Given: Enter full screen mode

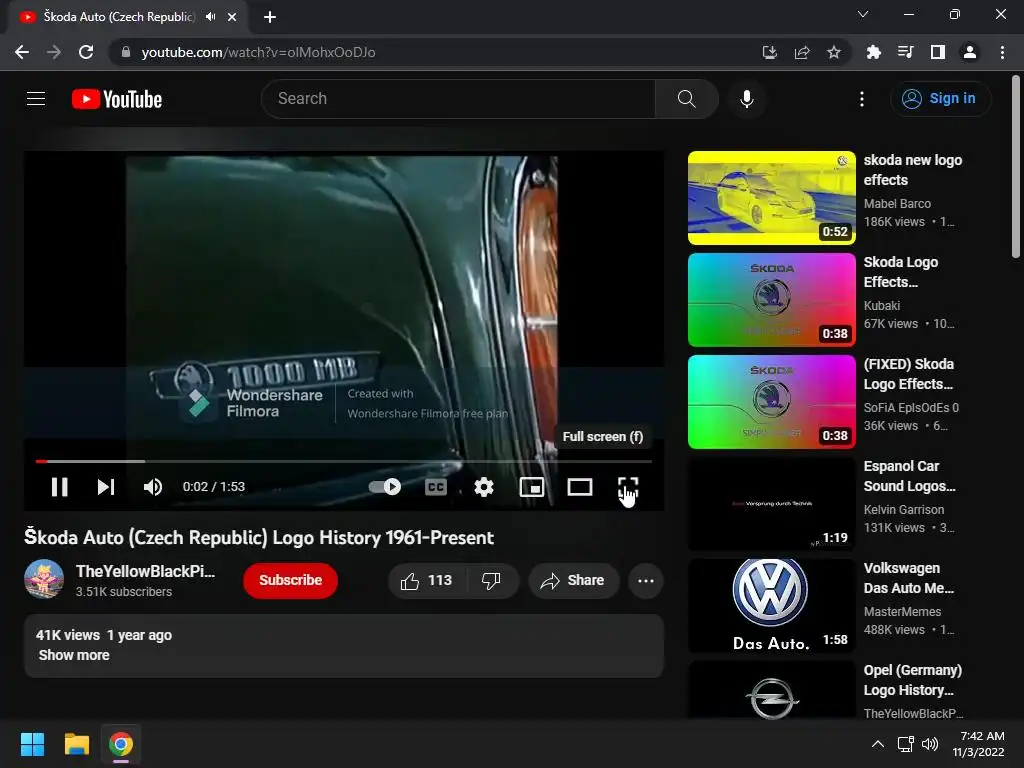Looking at the screenshot, I should 628,487.
